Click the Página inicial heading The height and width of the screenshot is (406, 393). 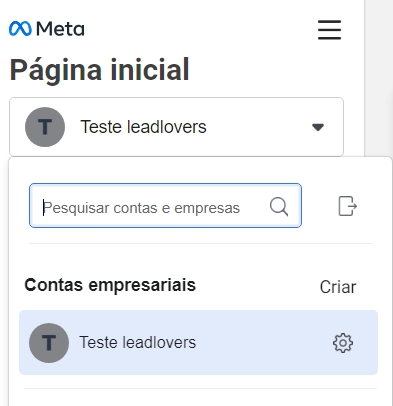pyautogui.click(x=99, y=70)
